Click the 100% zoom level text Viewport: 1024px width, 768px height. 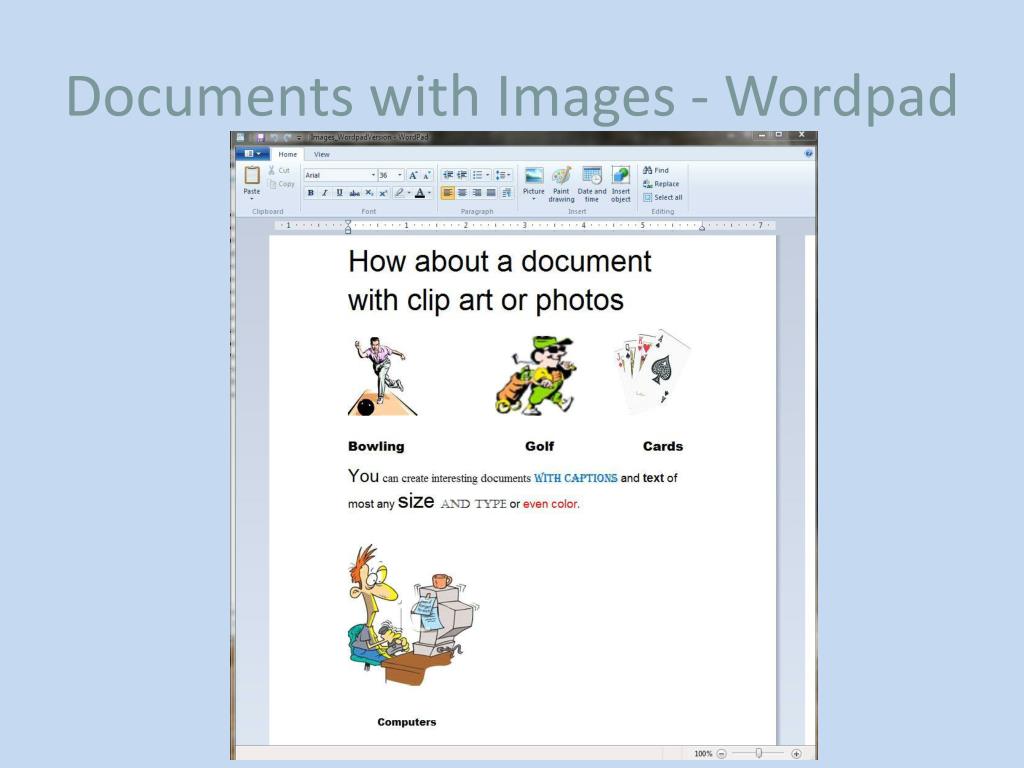click(x=703, y=754)
